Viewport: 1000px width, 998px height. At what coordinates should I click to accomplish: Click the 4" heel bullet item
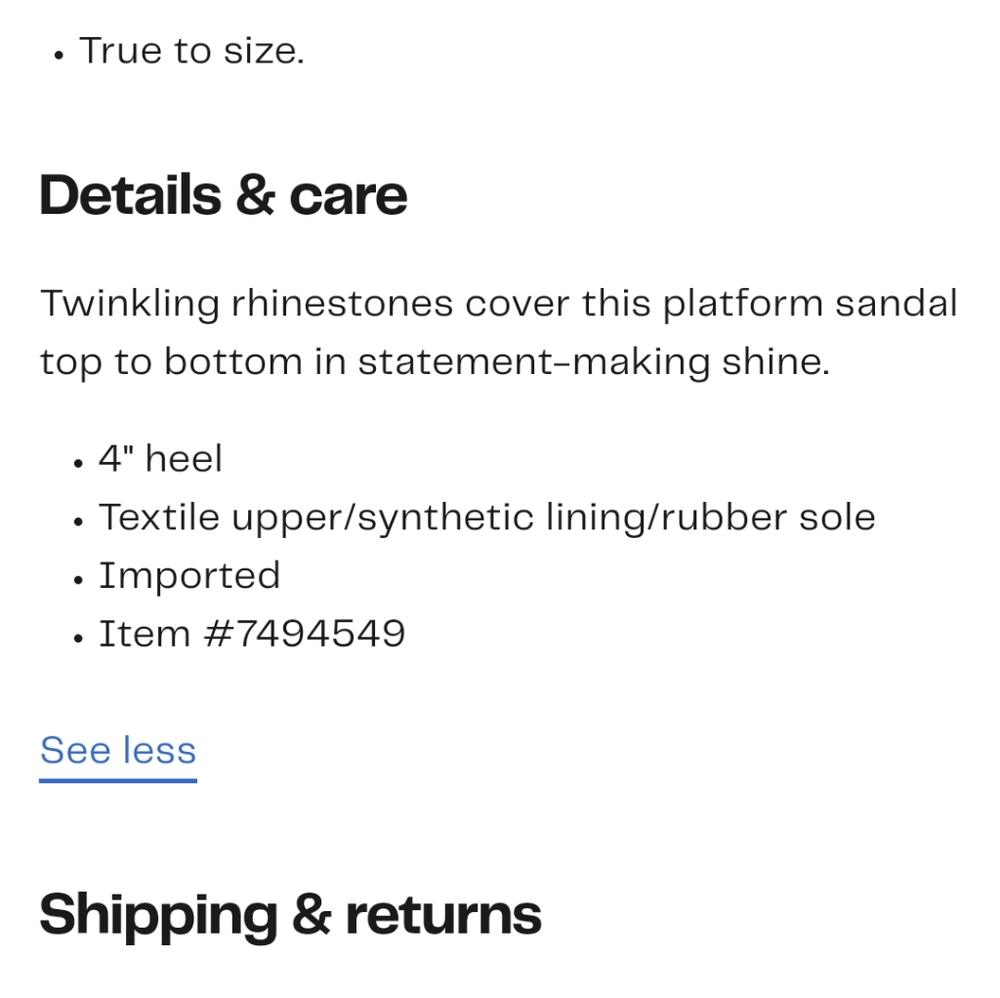click(x=160, y=459)
